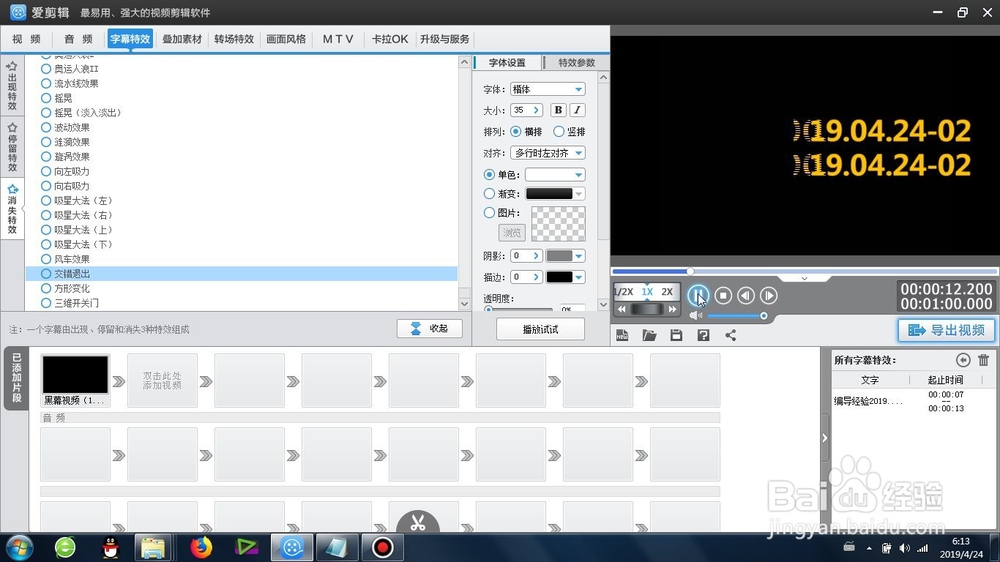
Task: Click the back arrow icon beside subtitle effects
Action: pos(963,360)
